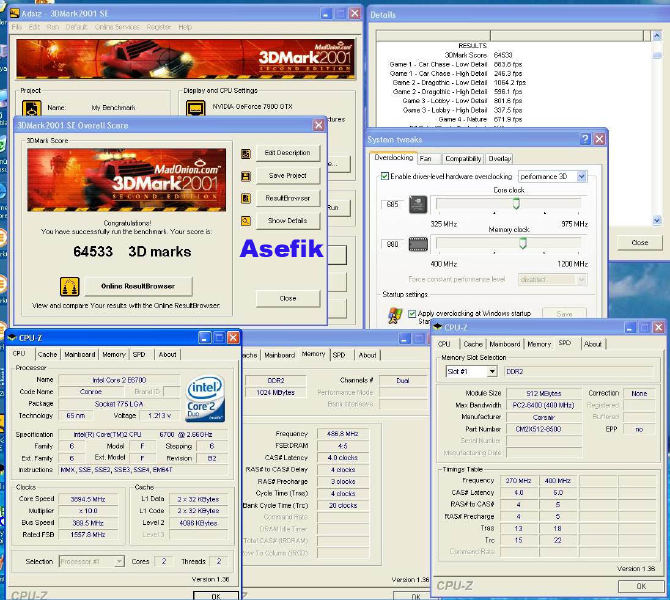Click CPU-Z title bar icon in left window
This screenshot has width=670, height=600.
(x=12, y=338)
